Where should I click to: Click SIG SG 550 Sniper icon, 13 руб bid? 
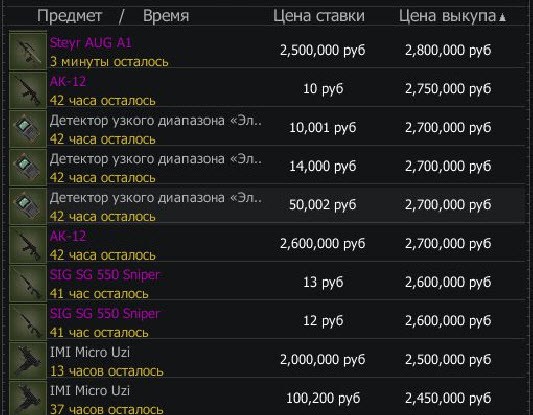coord(28,283)
